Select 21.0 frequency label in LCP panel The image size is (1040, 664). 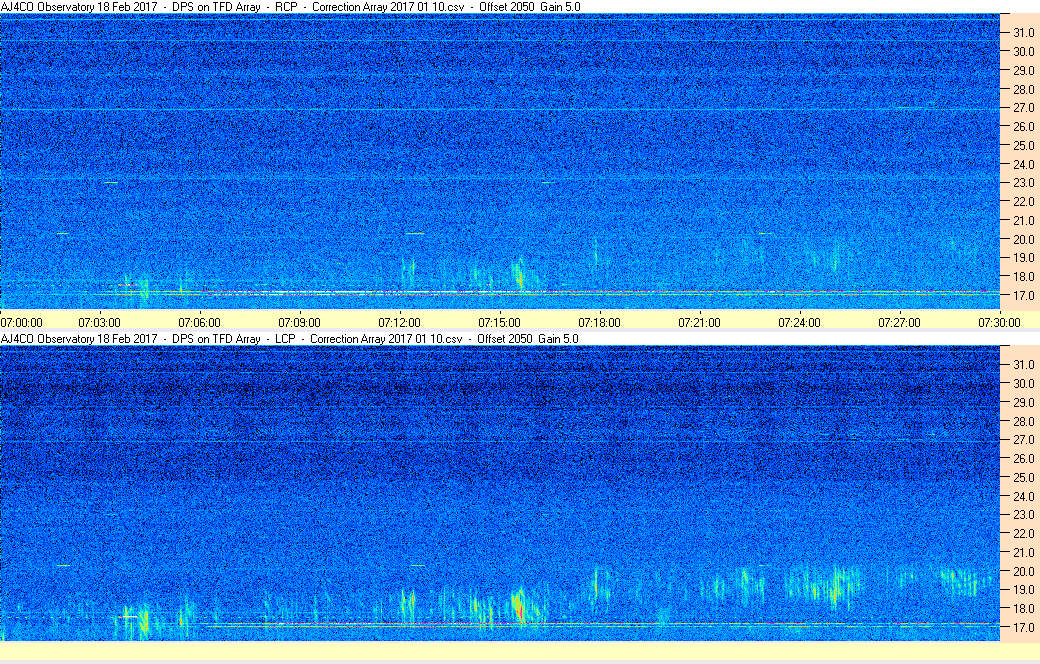click(1023, 552)
